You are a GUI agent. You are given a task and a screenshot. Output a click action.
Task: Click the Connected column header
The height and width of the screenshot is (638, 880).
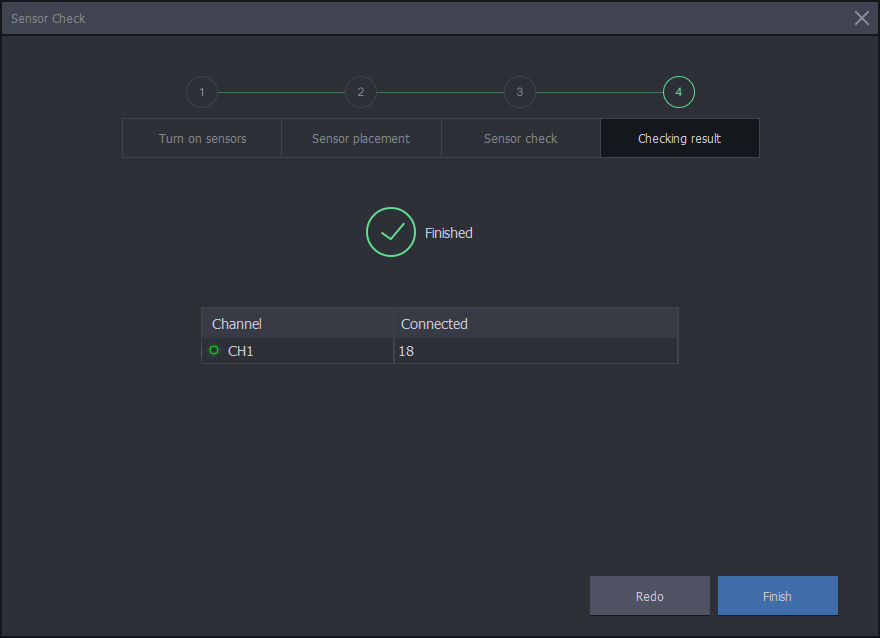(536, 323)
